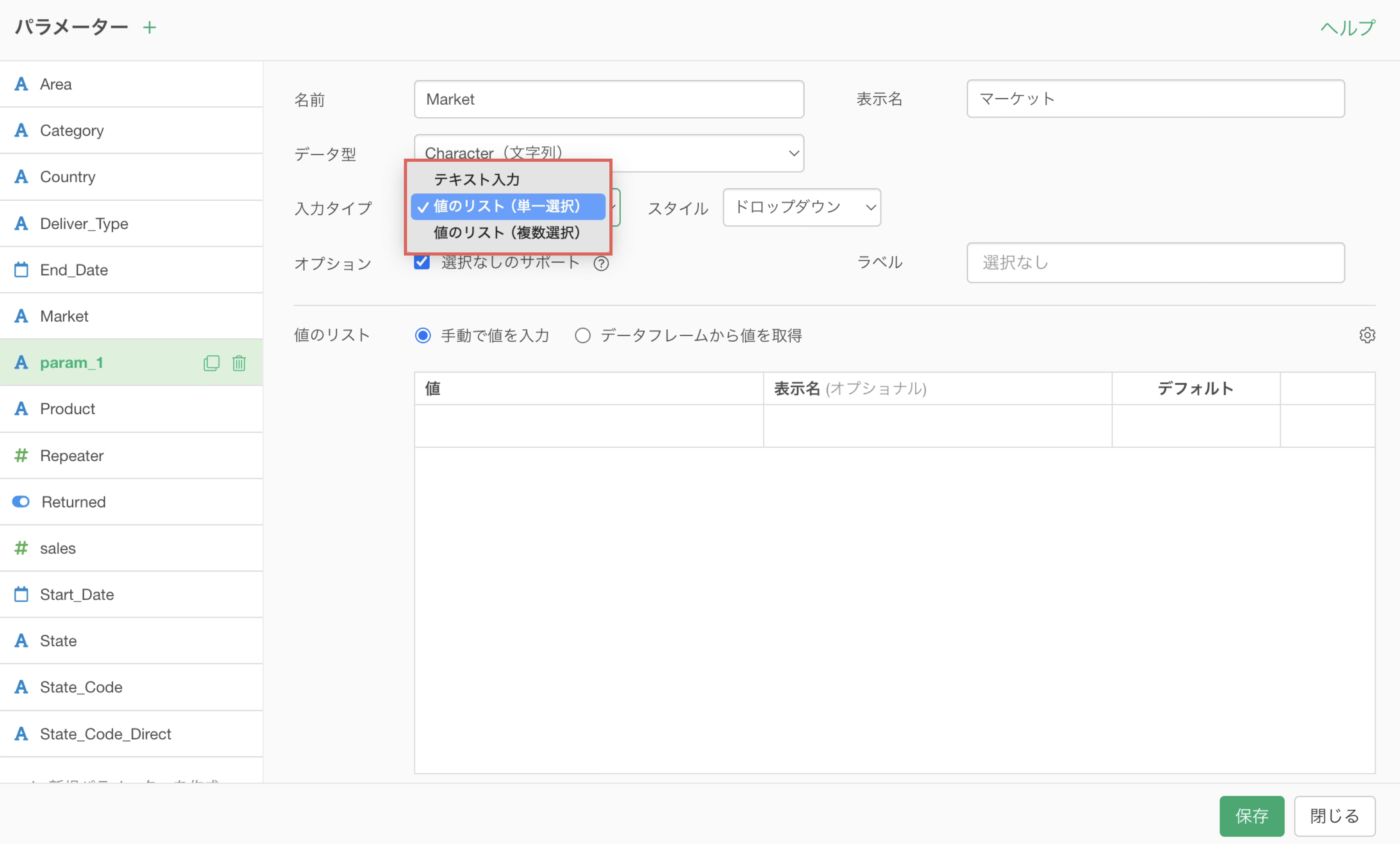Delete param_1 using the trash icon
This screenshot has width=1400, height=844.
point(239,363)
